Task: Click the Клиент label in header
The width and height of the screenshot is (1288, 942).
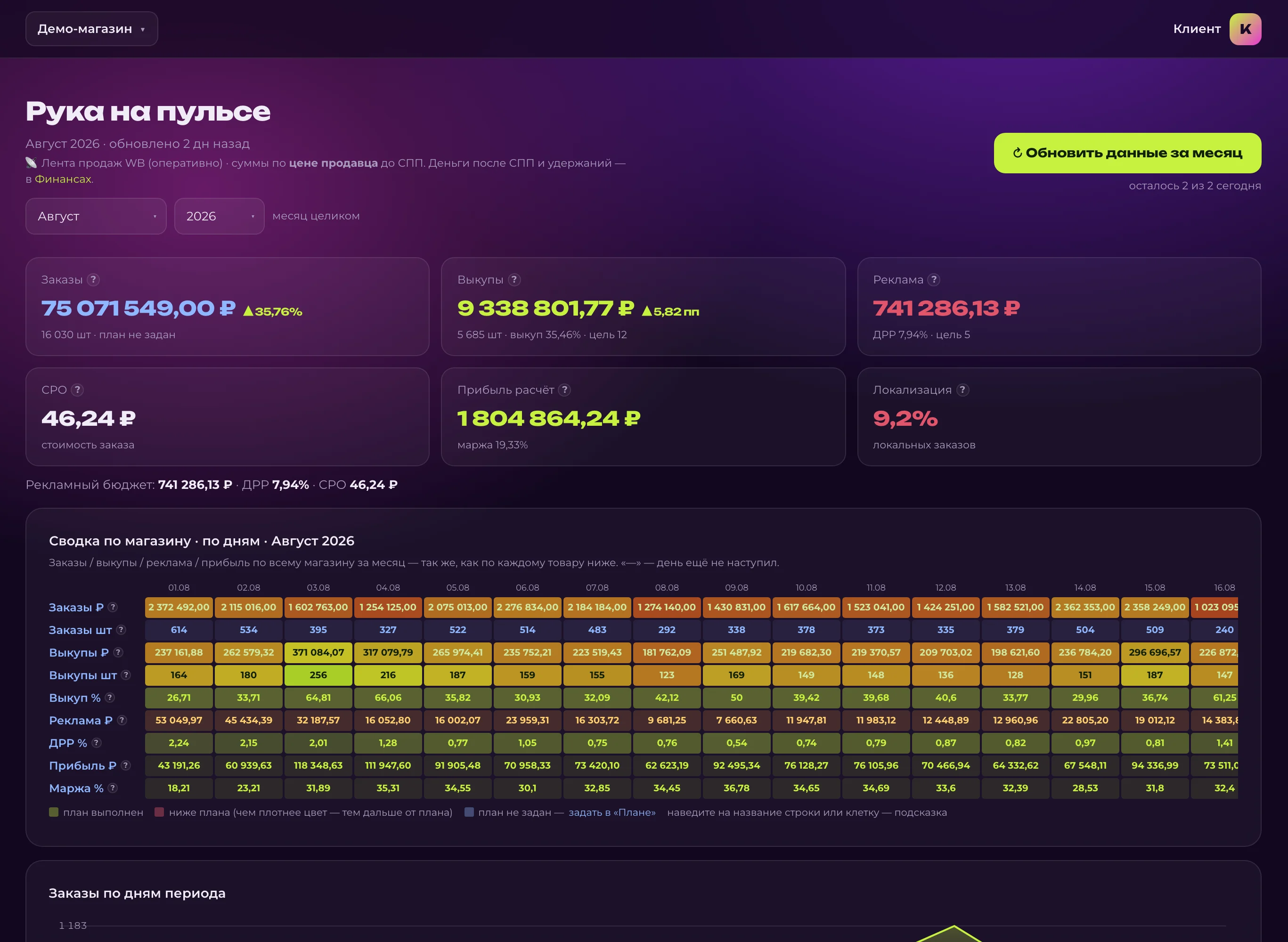Action: point(1197,29)
